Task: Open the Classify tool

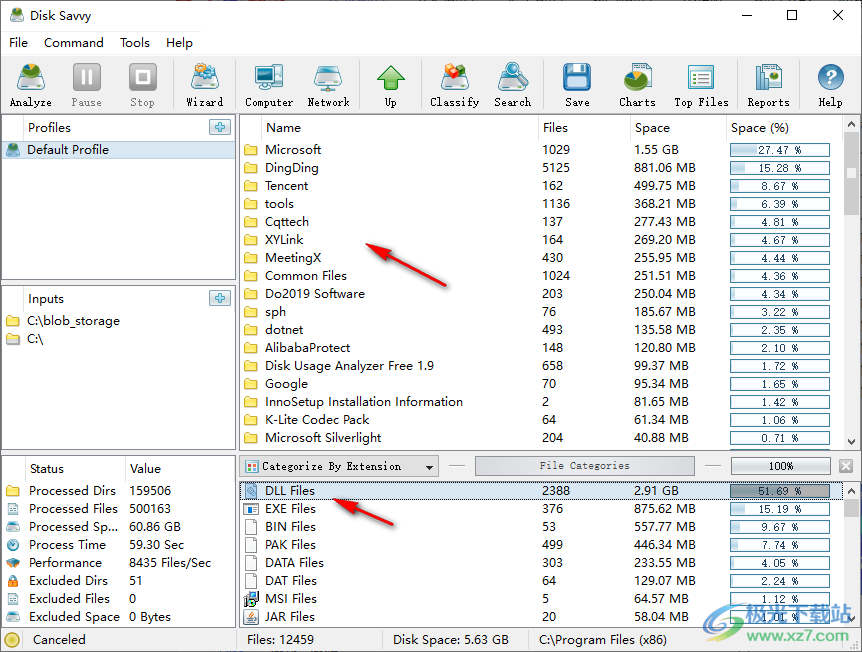Action: [455, 85]
